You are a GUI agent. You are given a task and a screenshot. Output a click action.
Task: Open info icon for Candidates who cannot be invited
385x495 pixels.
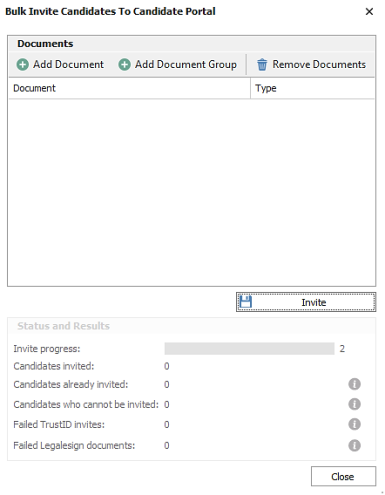[354, 404]
